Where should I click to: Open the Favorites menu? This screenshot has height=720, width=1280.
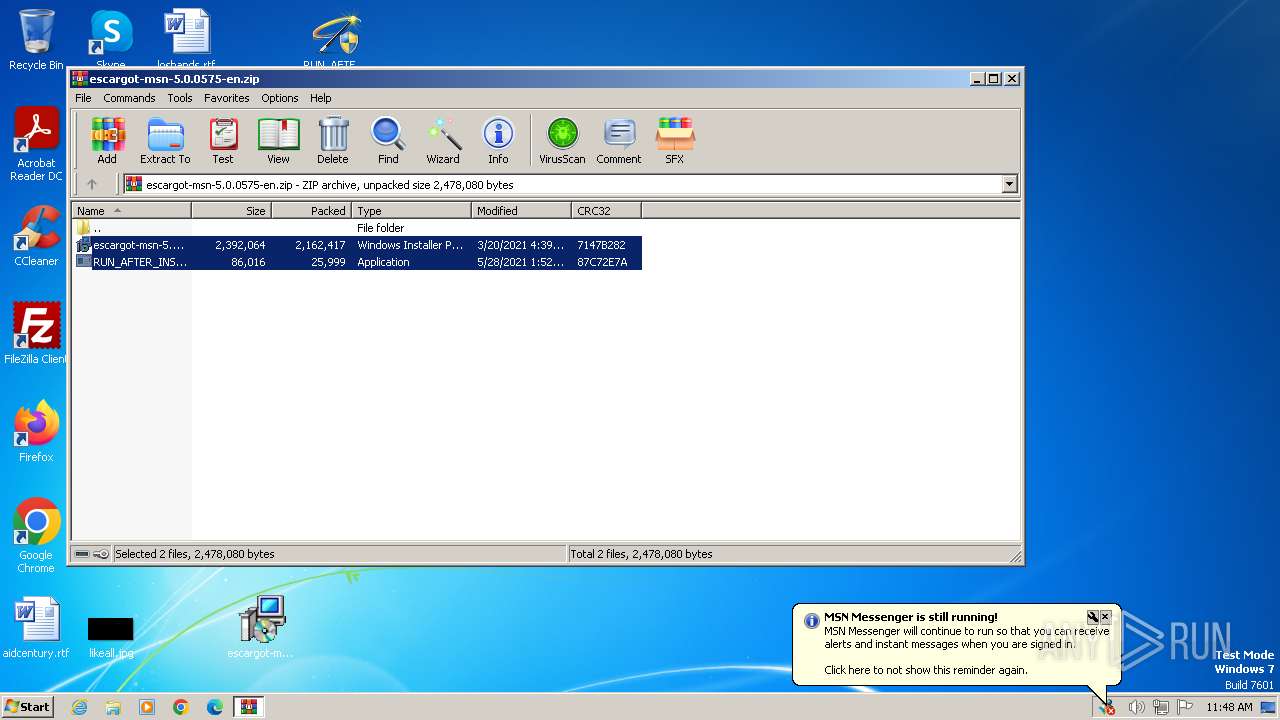(227, 98)
